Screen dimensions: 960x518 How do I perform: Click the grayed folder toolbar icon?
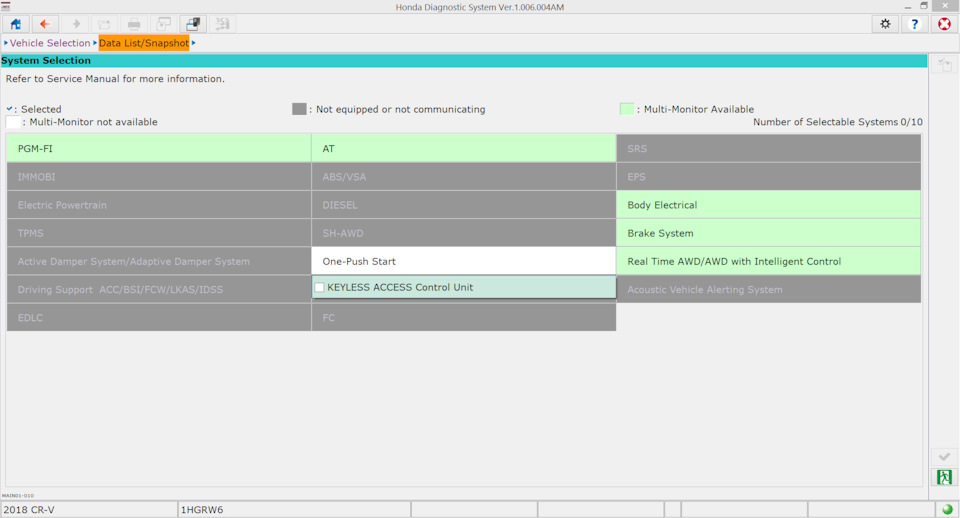(105, 24)
